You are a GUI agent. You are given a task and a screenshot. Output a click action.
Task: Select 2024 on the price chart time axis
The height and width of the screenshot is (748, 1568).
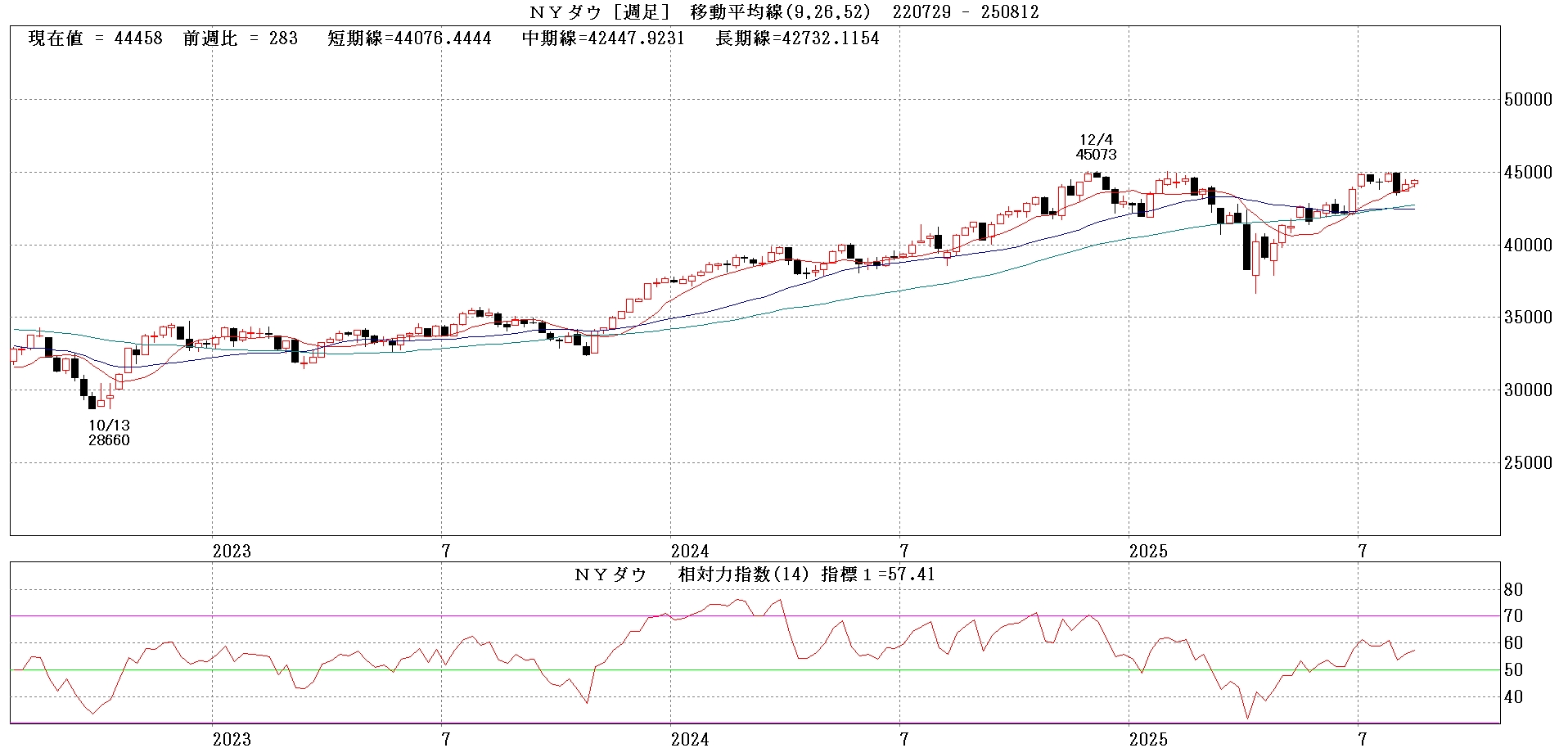[690, 551]
